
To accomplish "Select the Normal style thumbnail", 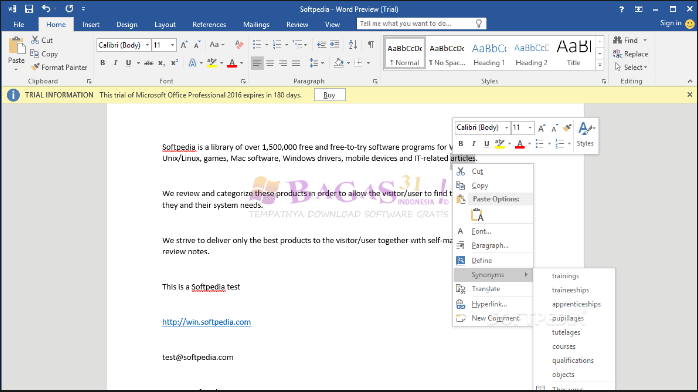I will point(404,53).
